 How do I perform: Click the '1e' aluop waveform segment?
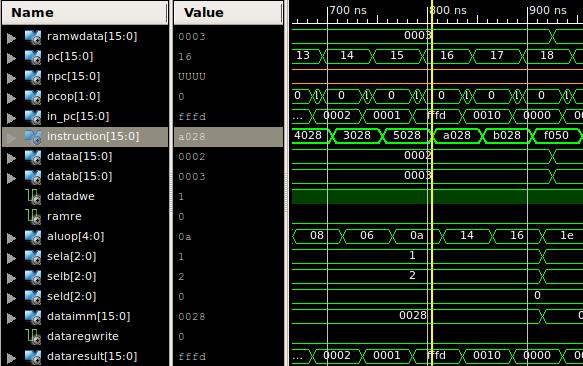[x=563, y=235]
